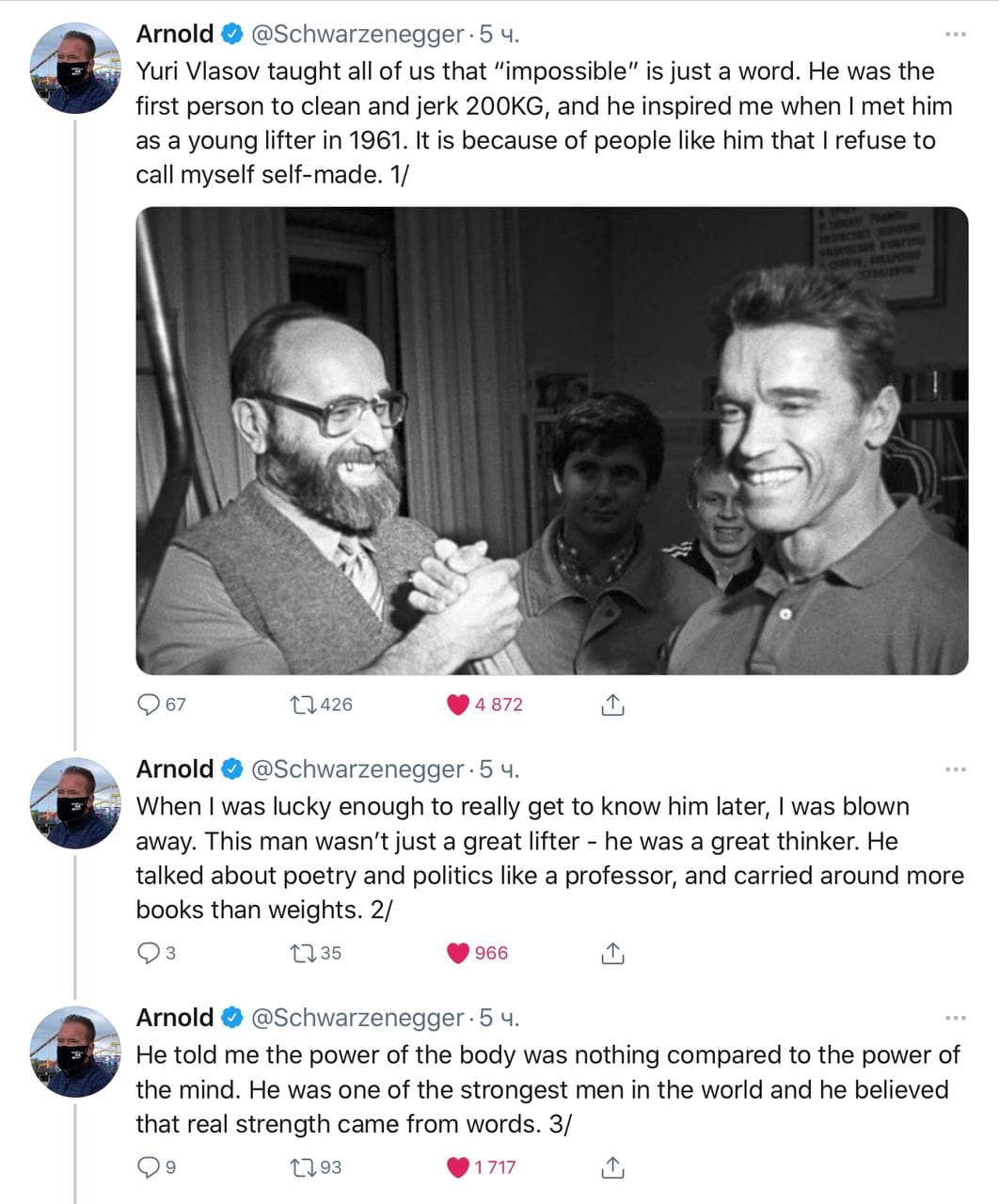The image size is (999, 1204).
Task: Click the @Schwarzenegger handle on the first tweet
Action: [x=357, y=35]
